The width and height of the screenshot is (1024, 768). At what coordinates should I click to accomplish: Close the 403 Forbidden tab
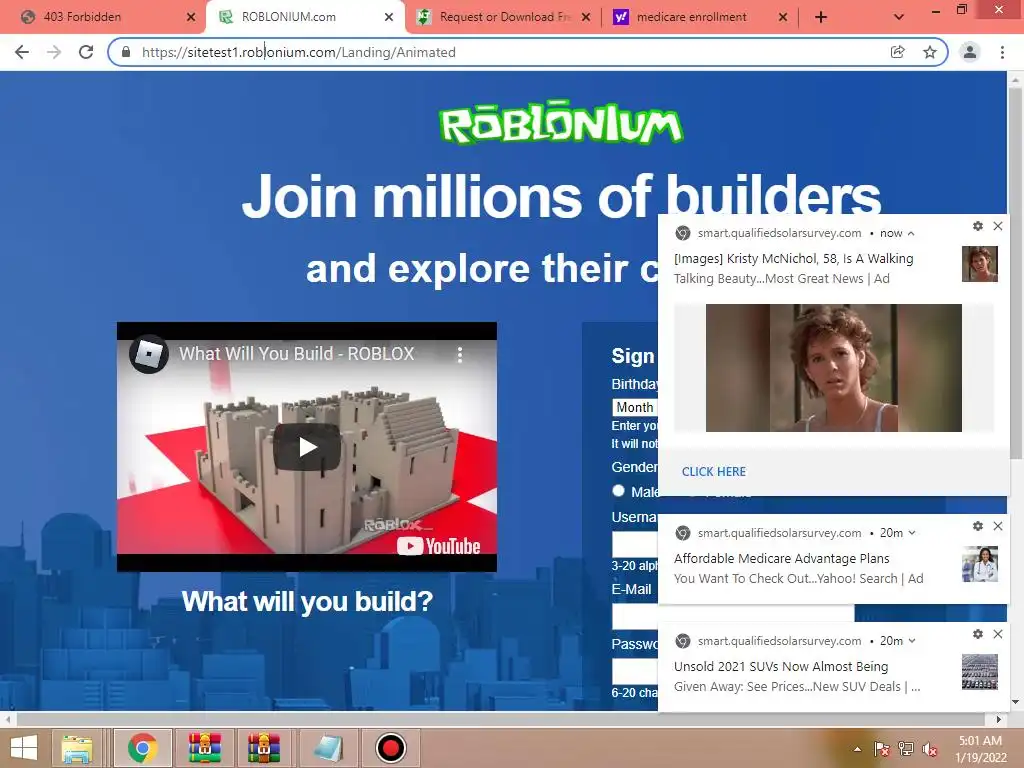191,17
